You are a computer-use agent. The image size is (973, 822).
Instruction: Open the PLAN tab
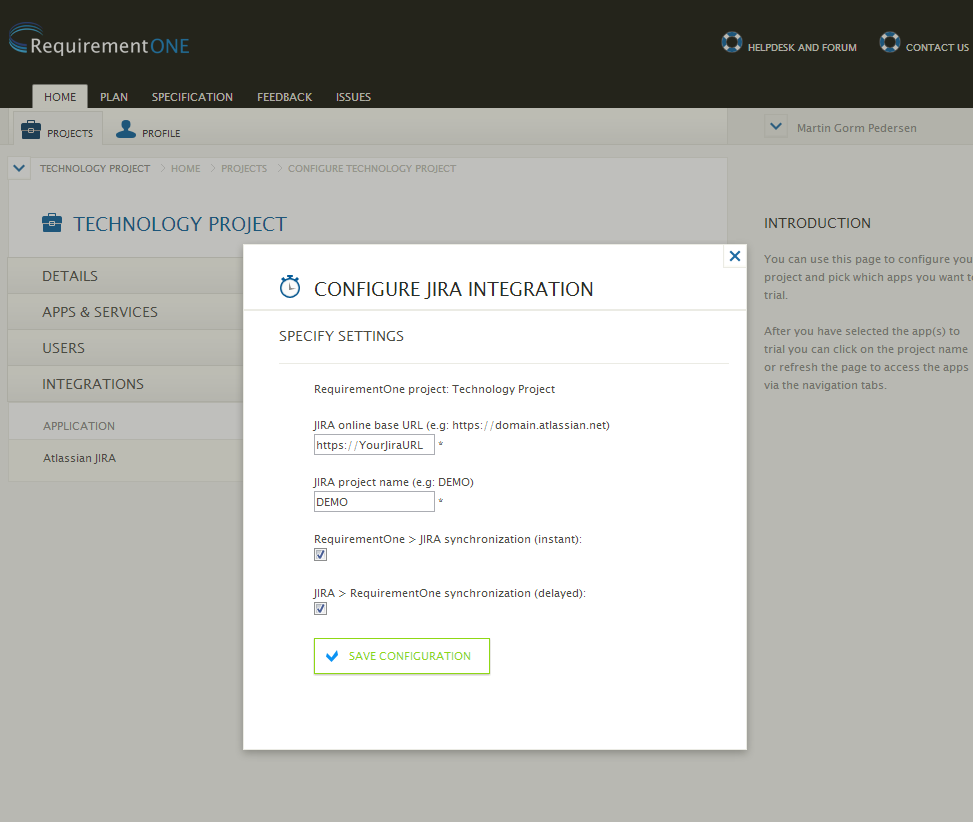(x=114, y=97)
